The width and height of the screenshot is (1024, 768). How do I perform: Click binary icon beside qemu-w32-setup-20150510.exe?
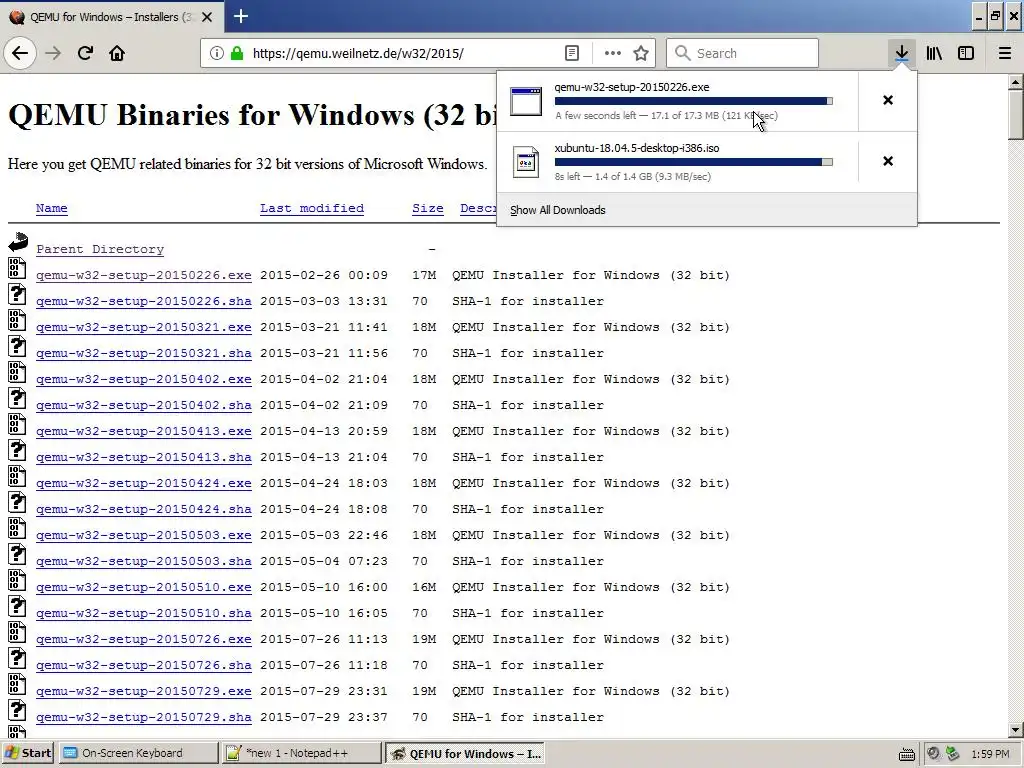tap(17, 580)
